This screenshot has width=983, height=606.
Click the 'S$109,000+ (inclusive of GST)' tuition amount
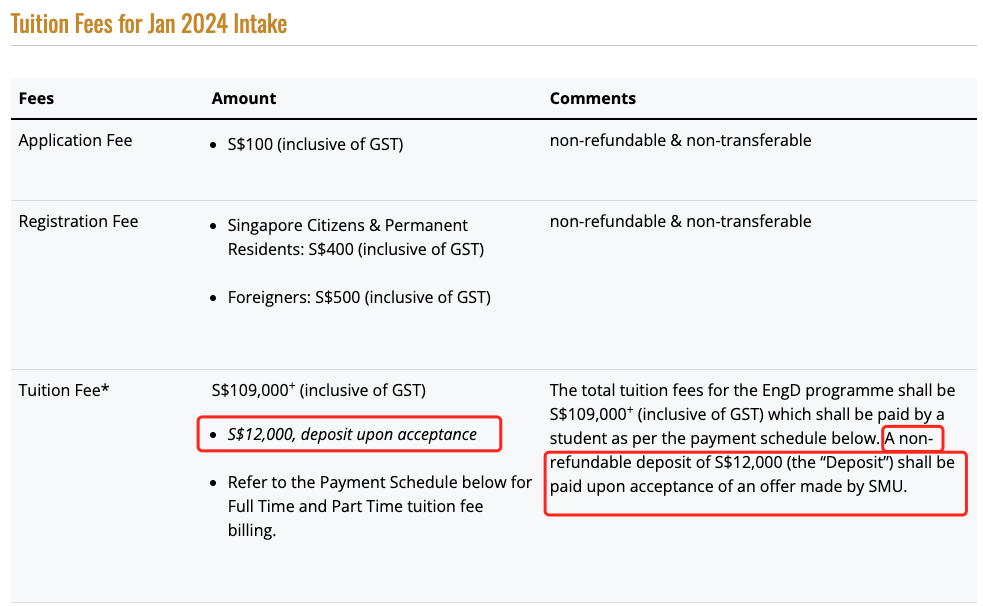[x=318, y=390]
